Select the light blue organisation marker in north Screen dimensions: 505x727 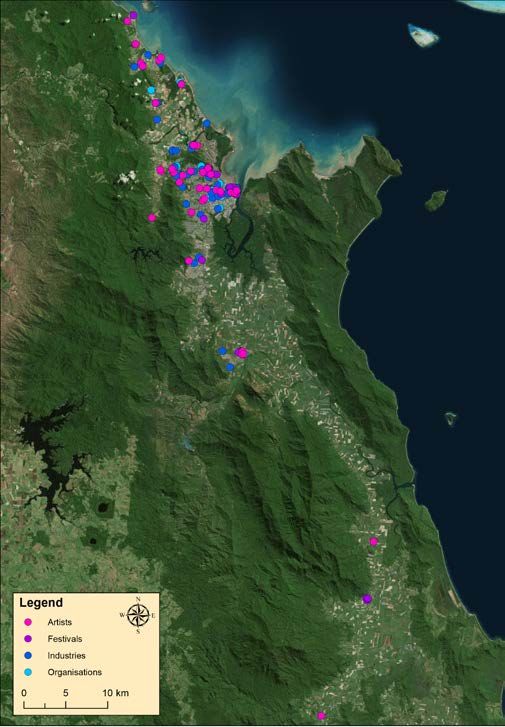point(151,90)
